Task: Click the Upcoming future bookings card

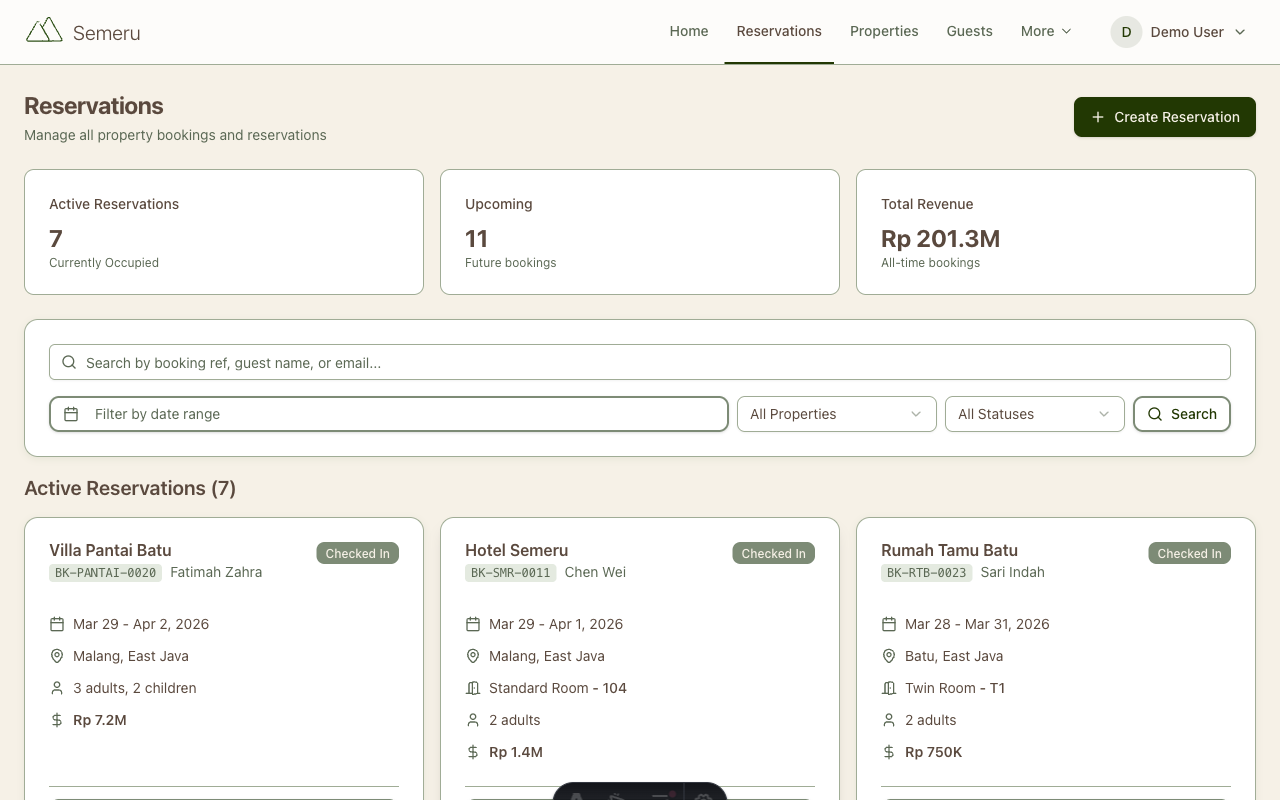Action: pos(640,232)
